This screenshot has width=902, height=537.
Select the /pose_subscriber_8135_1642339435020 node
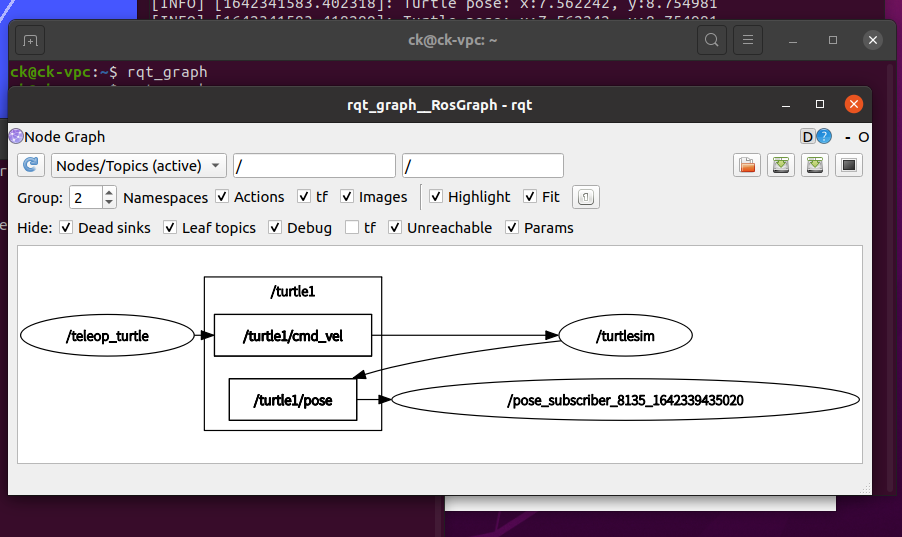coord(625,400)
